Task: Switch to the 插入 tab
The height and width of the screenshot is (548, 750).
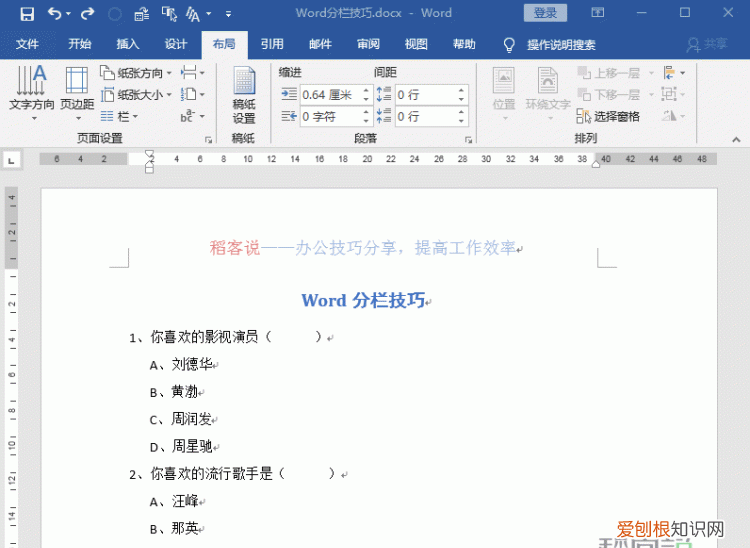Action: click(x=128, y=44)
